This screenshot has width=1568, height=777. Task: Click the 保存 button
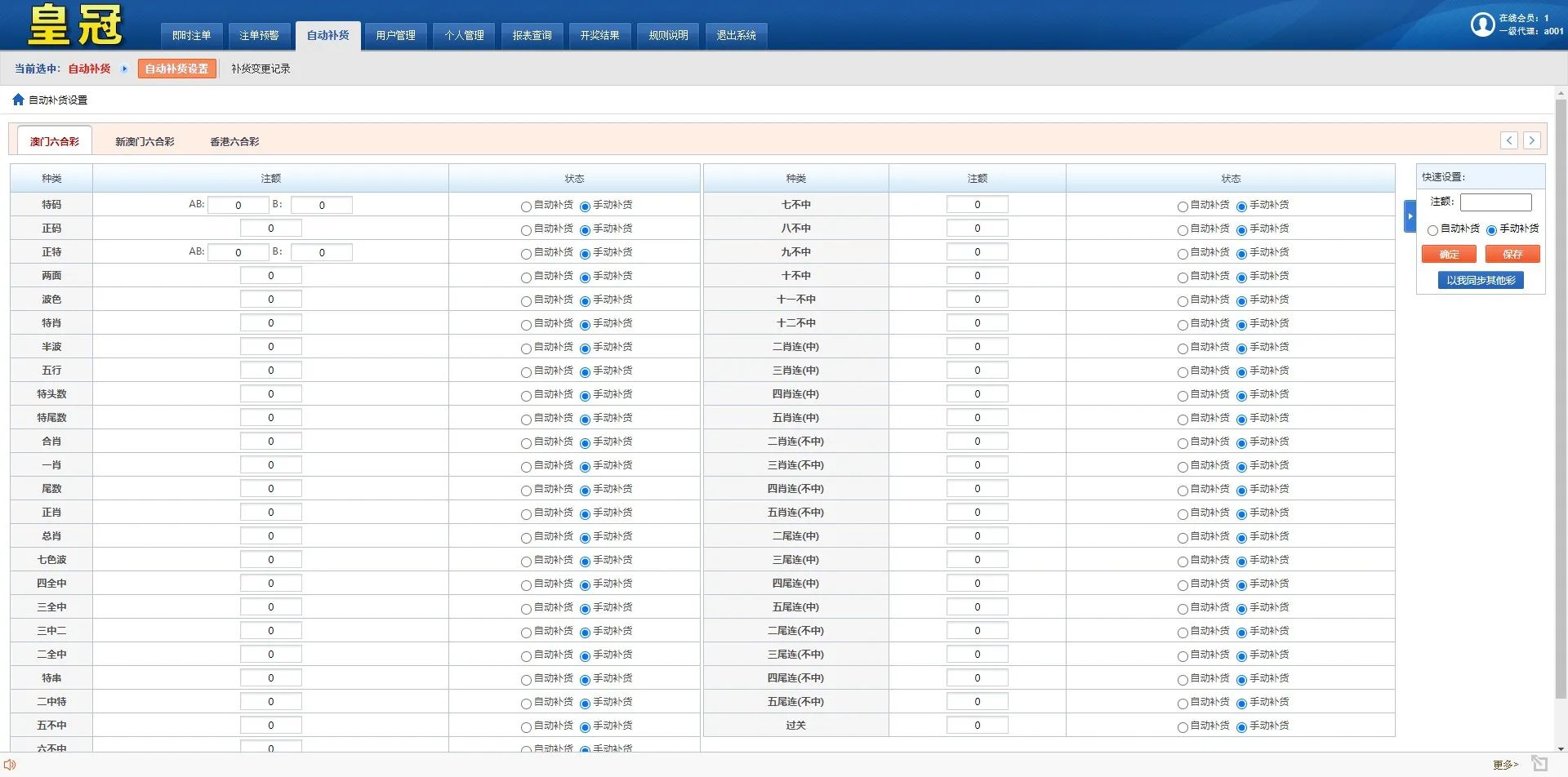pyautogui.click(x=1512, y=254)
